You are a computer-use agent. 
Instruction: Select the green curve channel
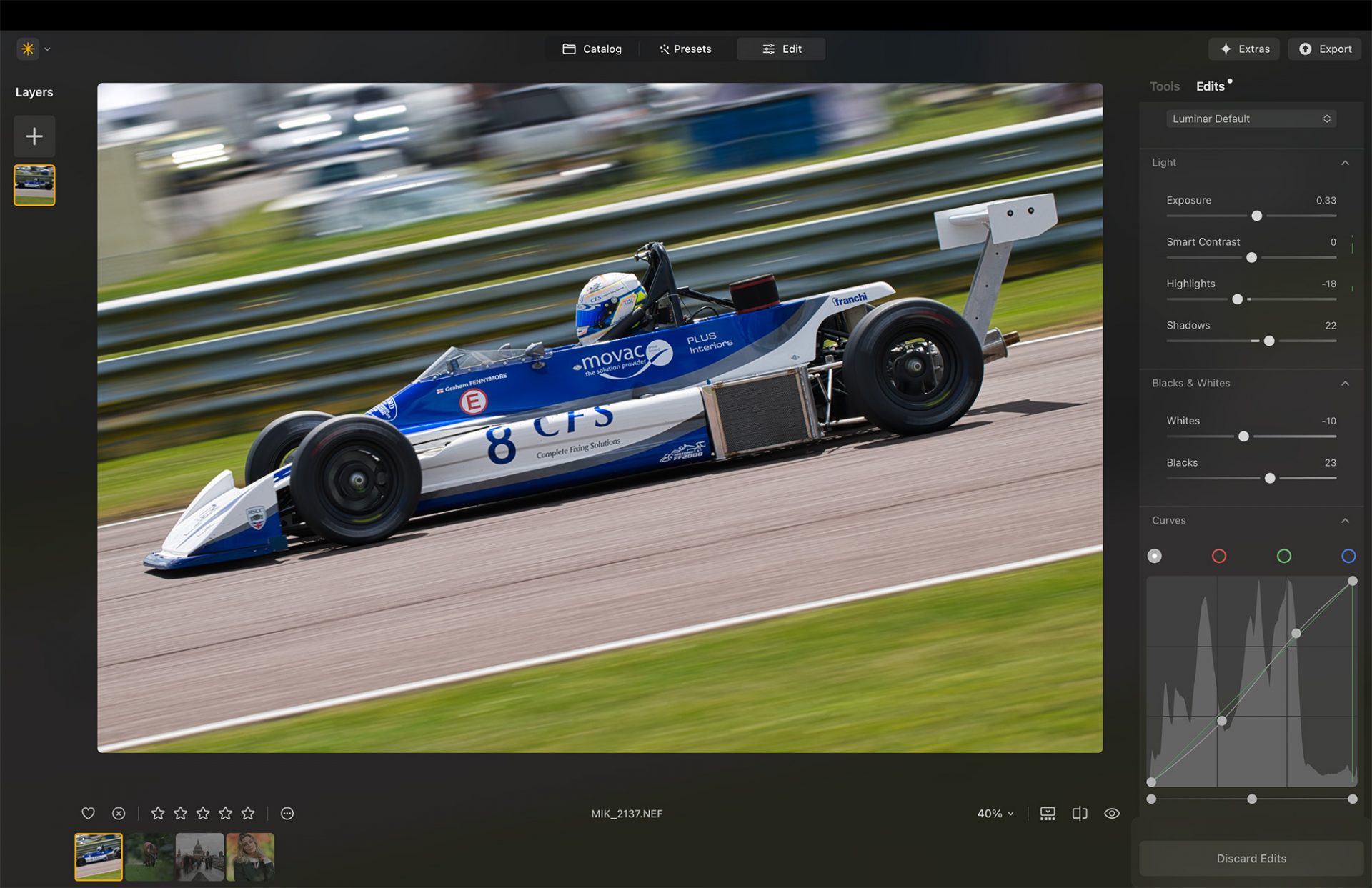[x=1284, y=556]
